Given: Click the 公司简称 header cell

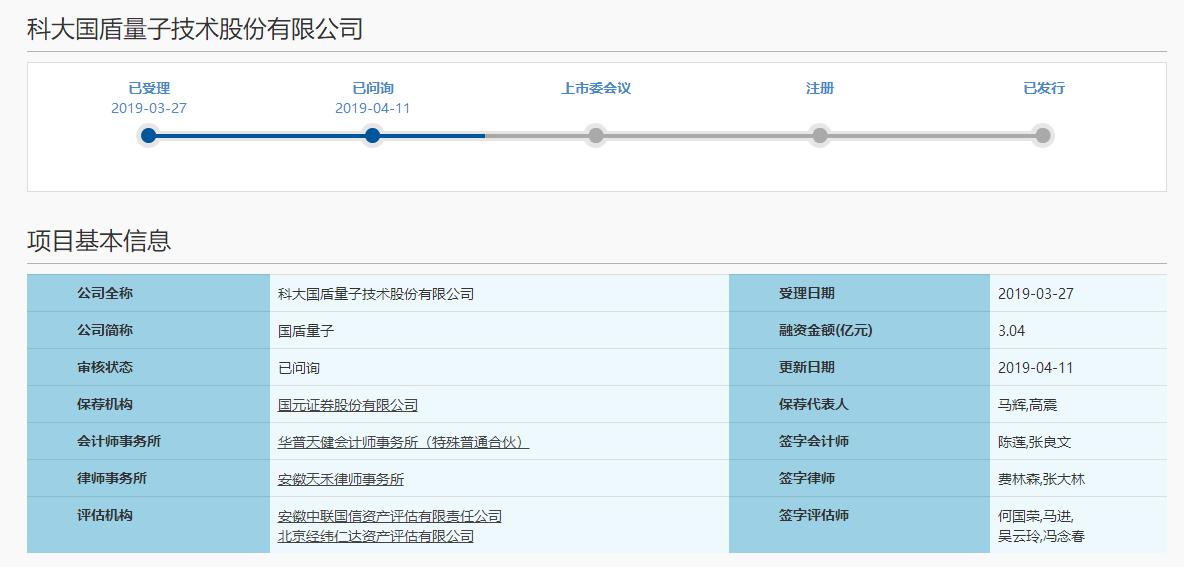Looking at the screenshot, I should (x=148, y=330).
